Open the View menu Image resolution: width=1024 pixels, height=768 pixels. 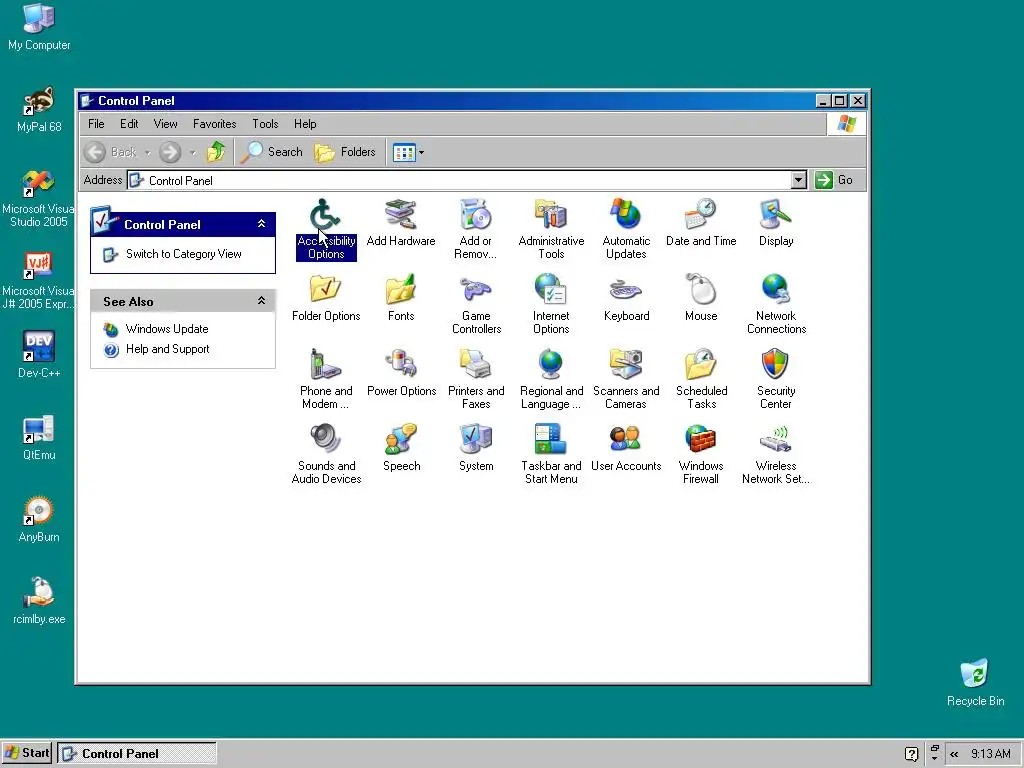(165, 123)
